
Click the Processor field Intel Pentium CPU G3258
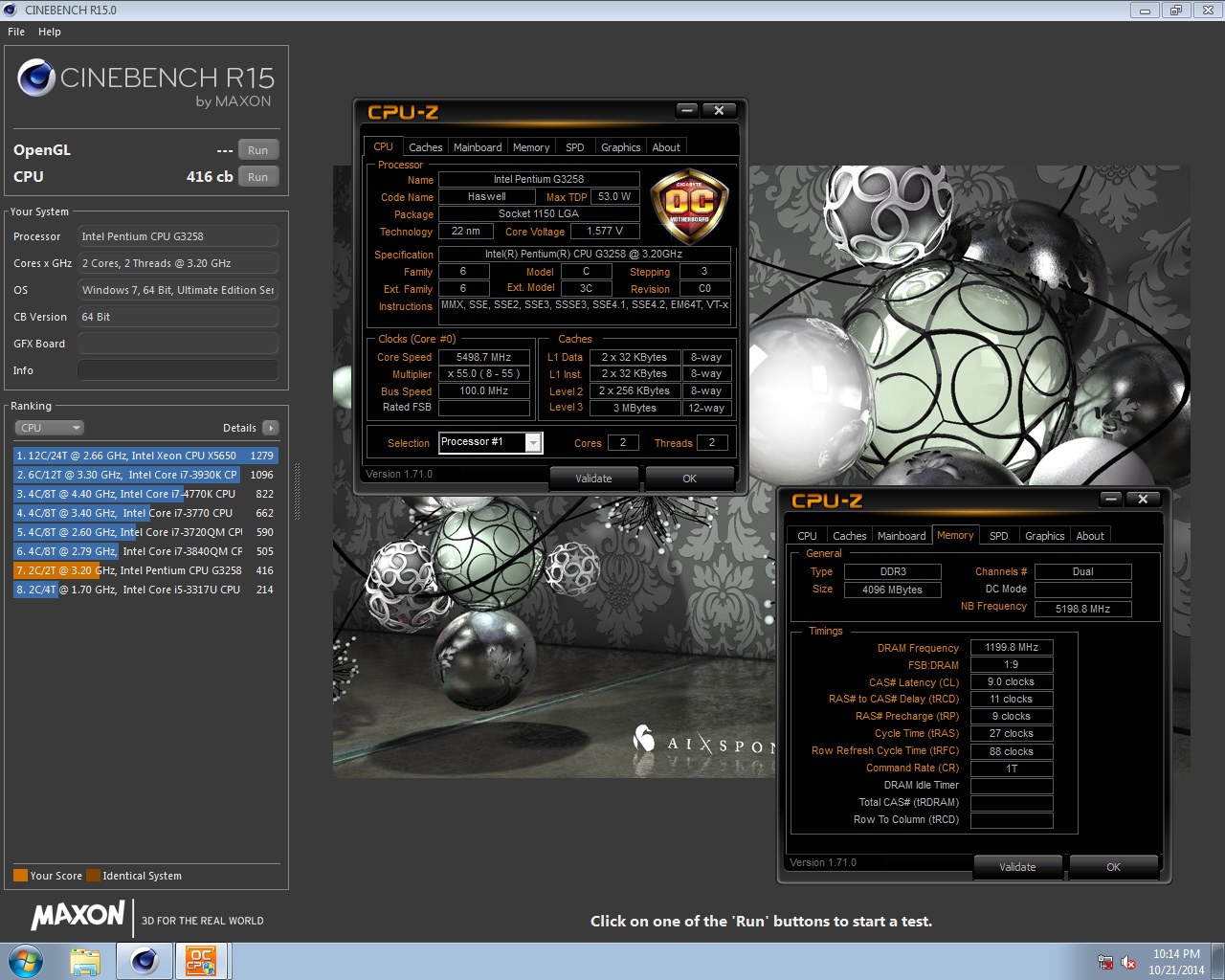(x=178, y=236)
